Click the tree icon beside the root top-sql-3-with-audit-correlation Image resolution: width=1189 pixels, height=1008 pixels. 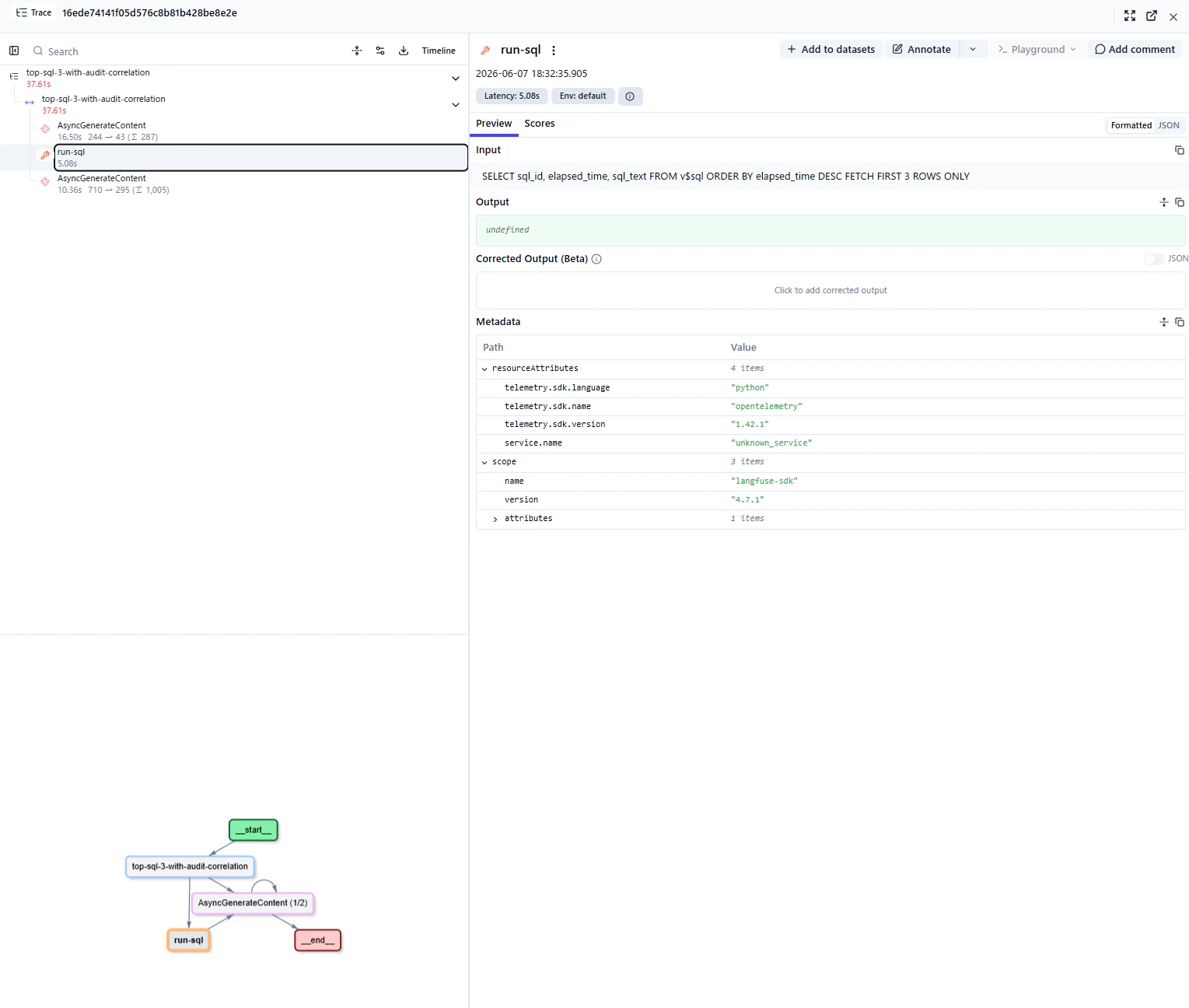[x=14, y=76]
